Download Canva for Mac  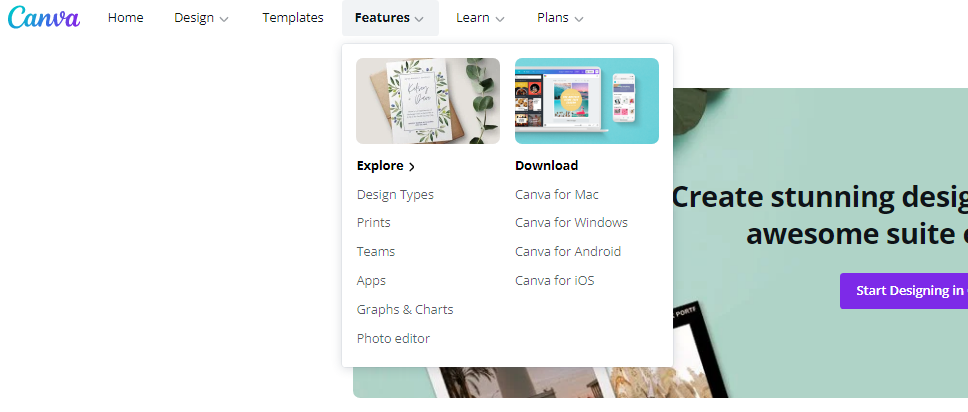coord(557,195)
